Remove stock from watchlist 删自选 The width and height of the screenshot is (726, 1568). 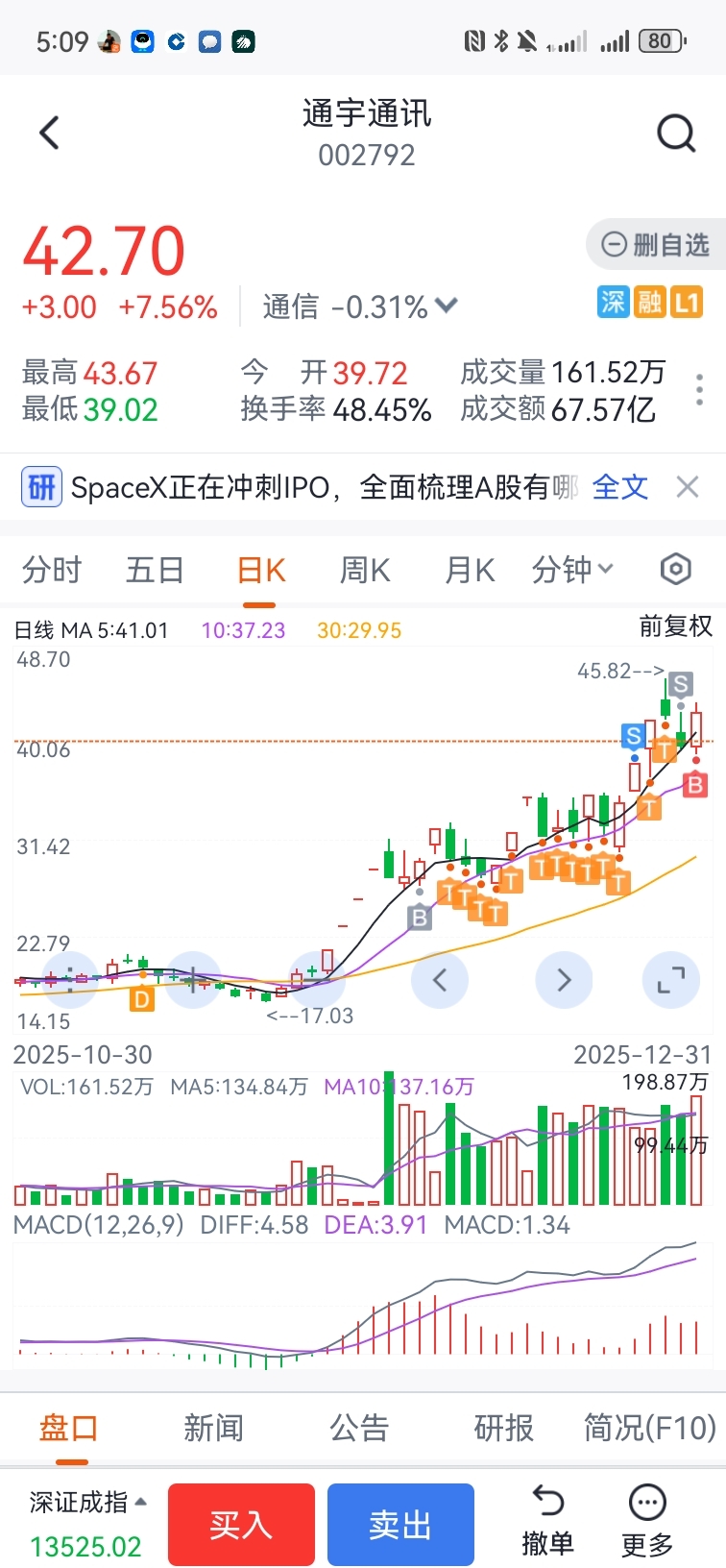tap(656, 245)
